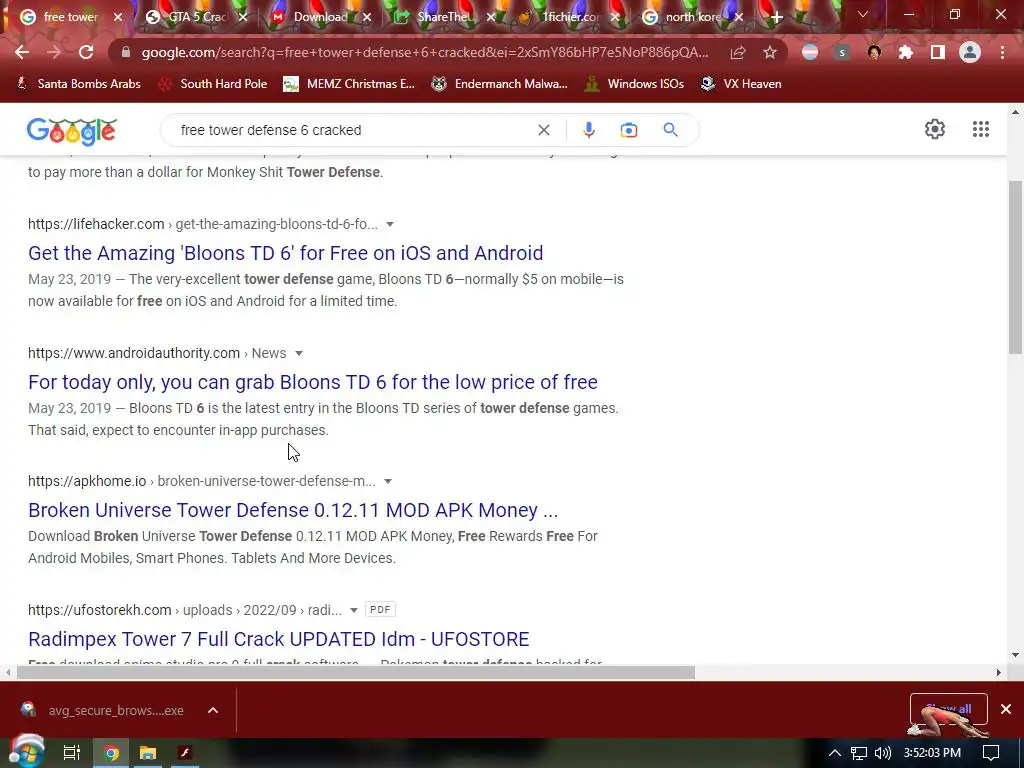The height and width of the screenshot is (768, 1024).
Task: Open the Chrome profile avatar
Action: point(970,52)
